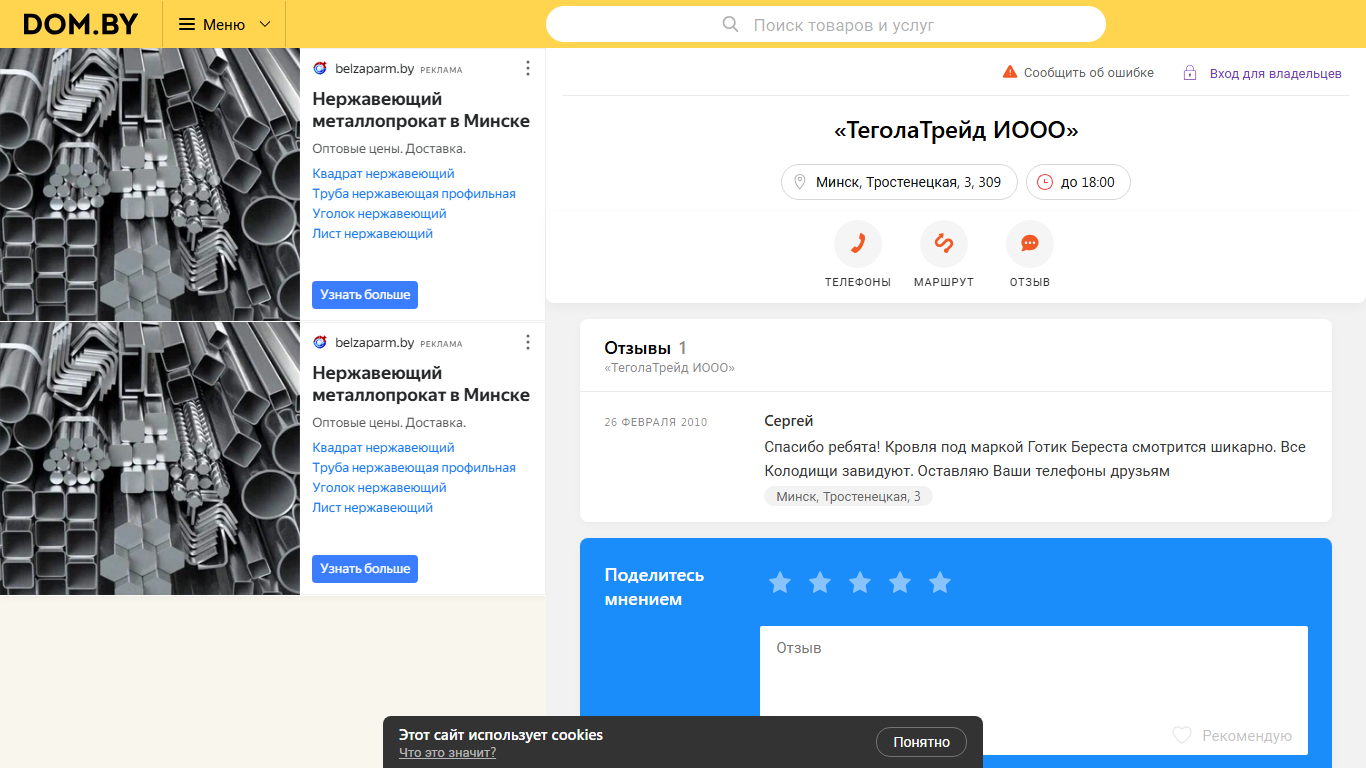Click Труба нержавеющая профильная in first ad

coord(414,194)
